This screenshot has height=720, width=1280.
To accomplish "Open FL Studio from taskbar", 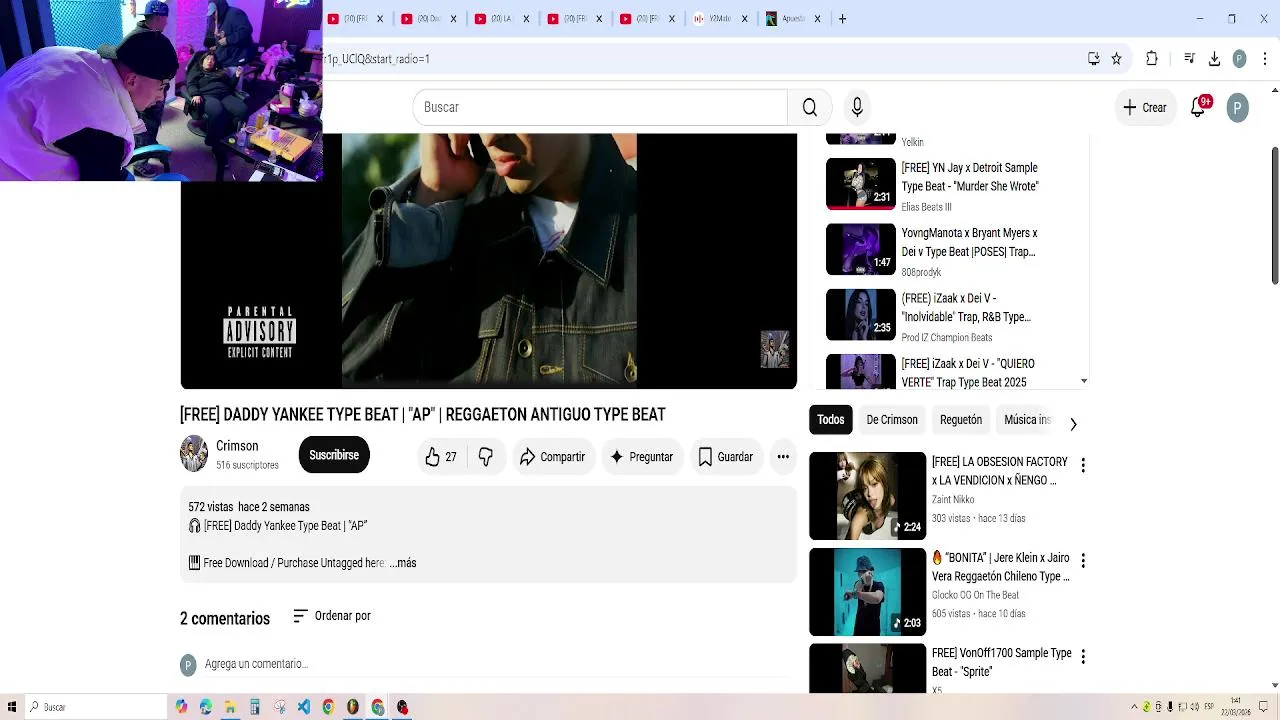I will (353, 707).
